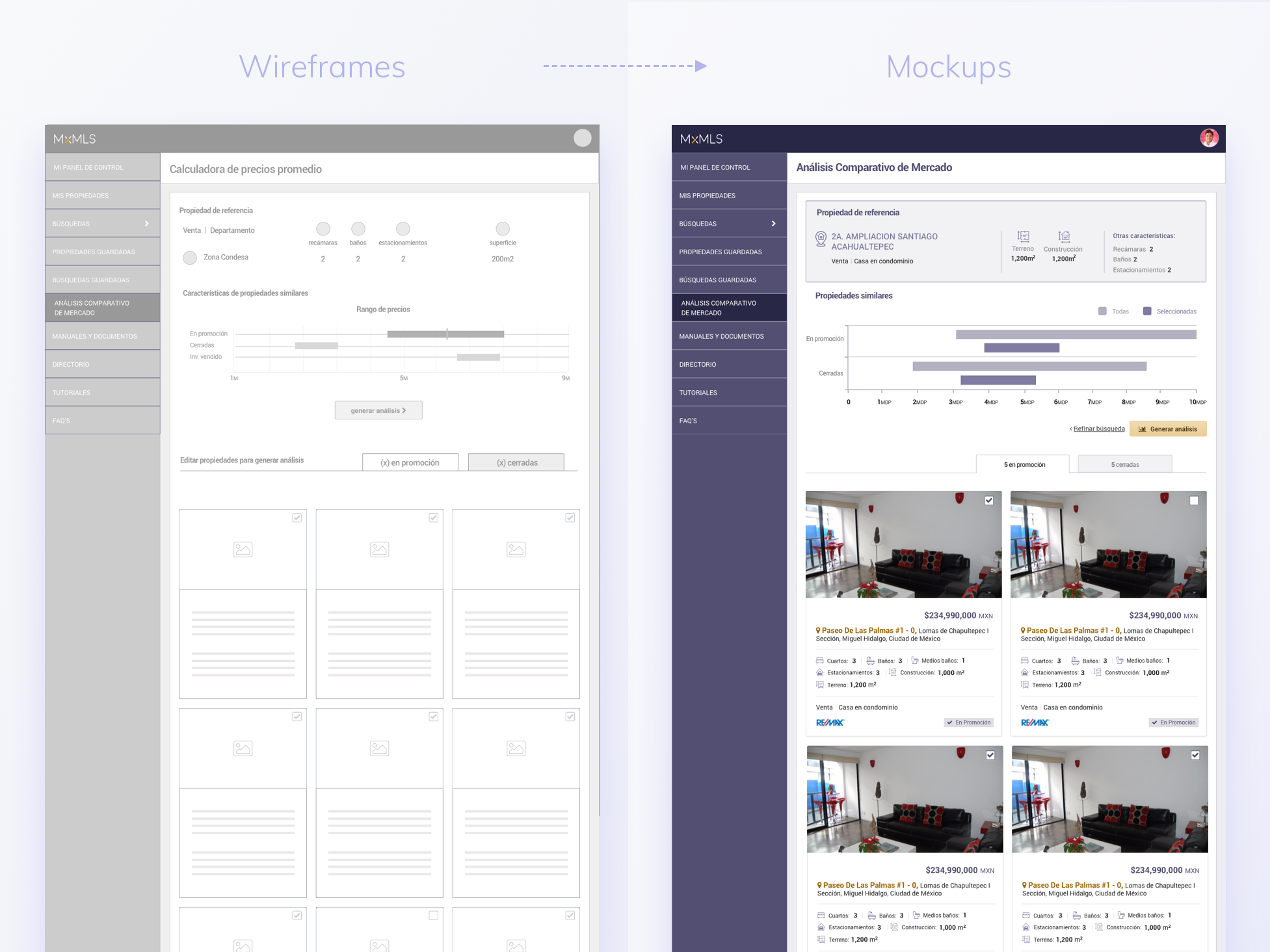The width and height of the screenshot is (1270, 952).
Task: Click the Baños bathtub icon in the top-left mockup card
Action: point(870,661)
